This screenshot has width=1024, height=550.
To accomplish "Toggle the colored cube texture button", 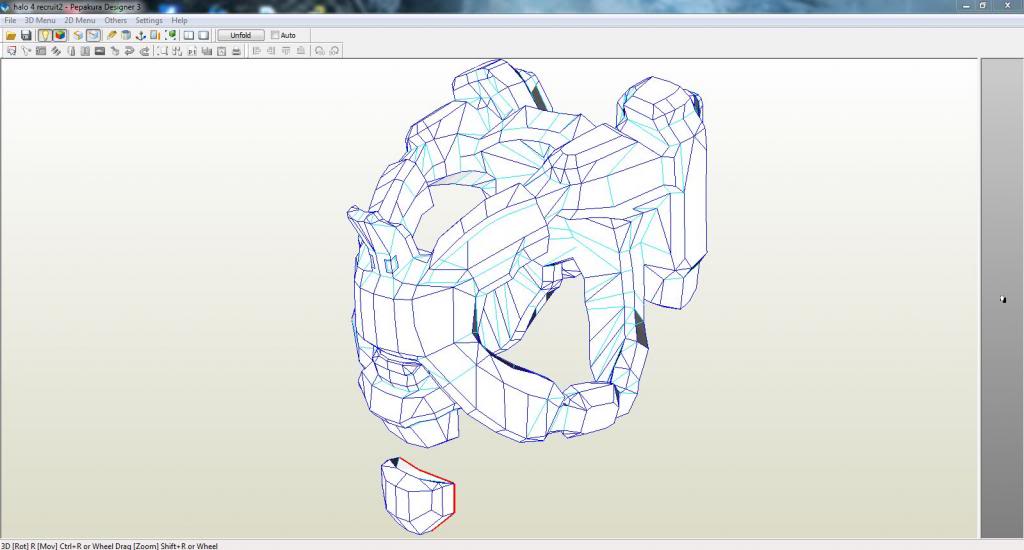I will tap(59, 35).
